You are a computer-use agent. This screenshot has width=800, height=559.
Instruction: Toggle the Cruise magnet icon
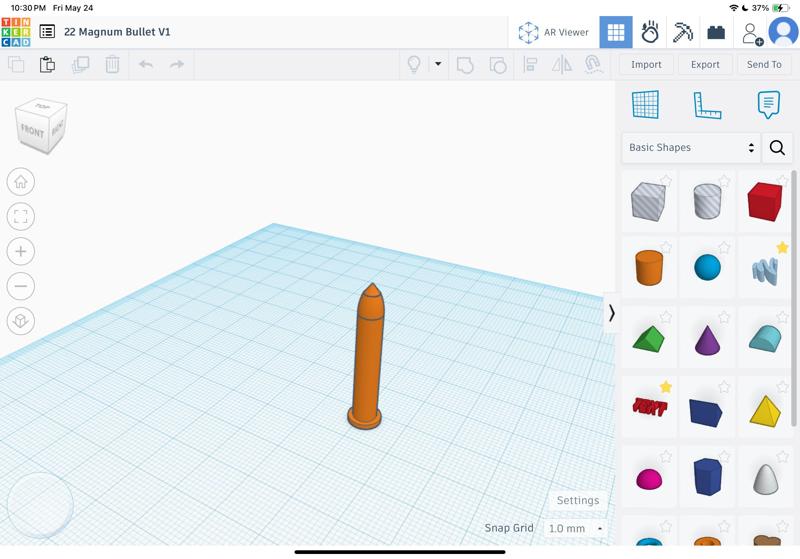593,65
